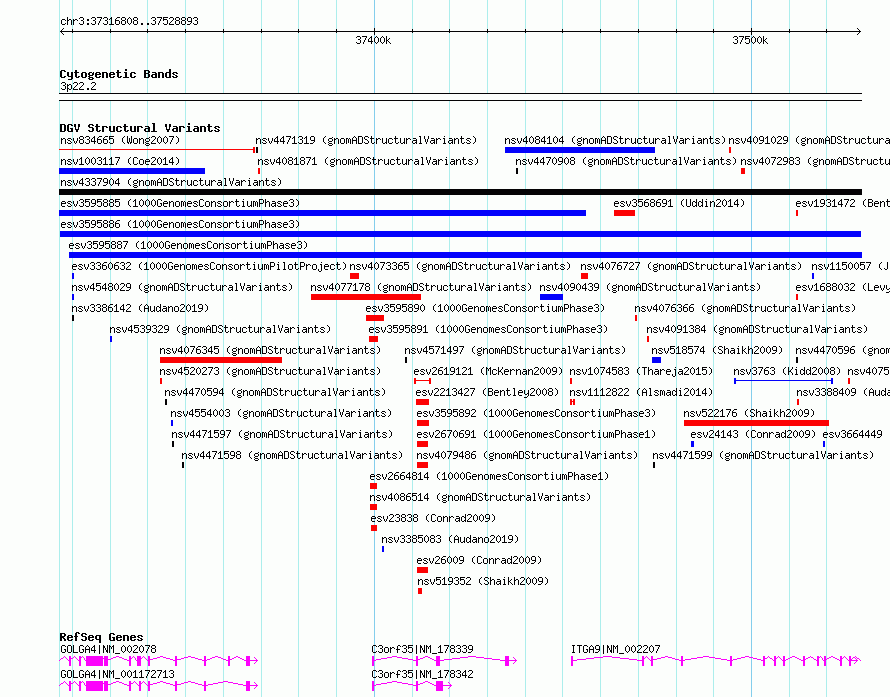Viewport: 890px width, 697px height.
Task: Click the esv3595892 variant label
Action: pyautogui.click(x=536, y=413)
